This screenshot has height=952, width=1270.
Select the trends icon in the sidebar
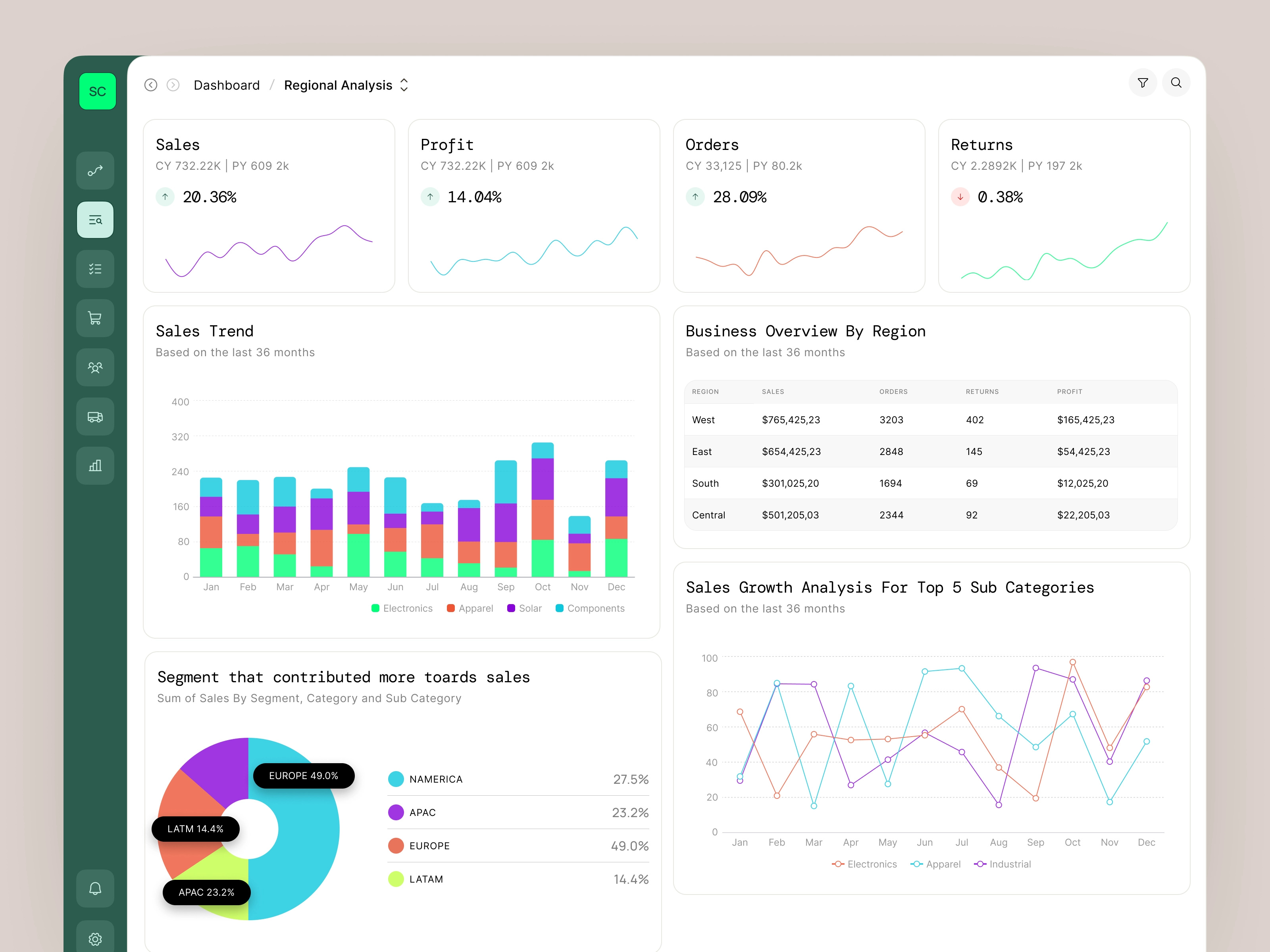tap(95, 171)
